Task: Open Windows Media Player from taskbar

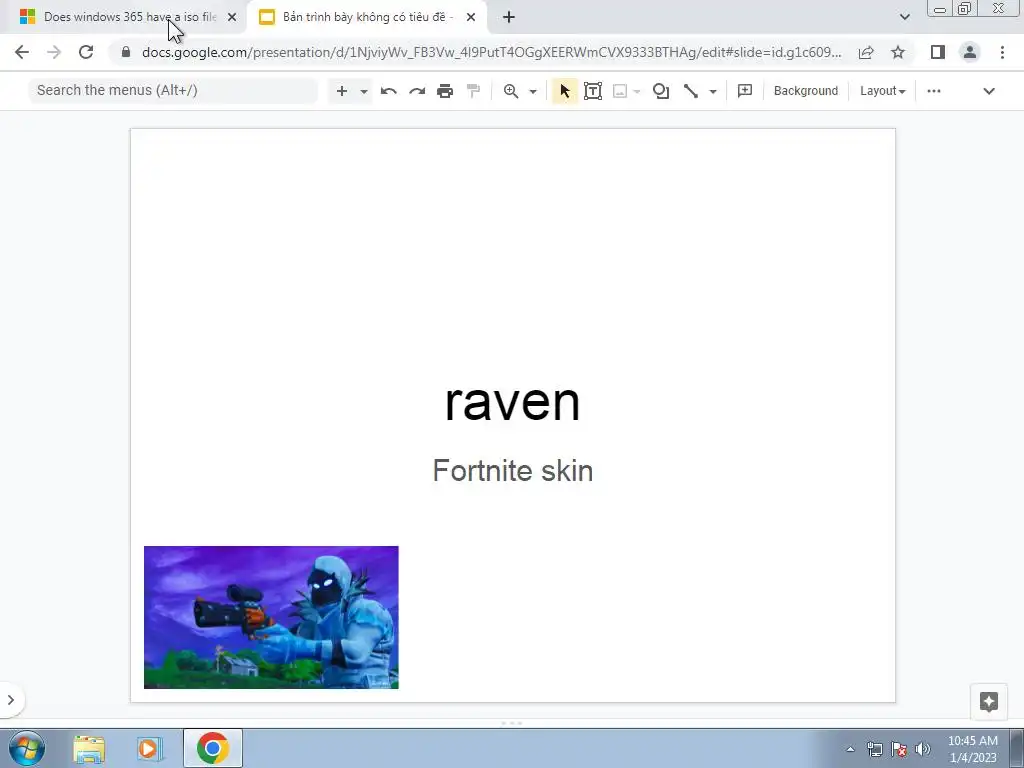Action: pyautogui.click(x=150, y=749)
